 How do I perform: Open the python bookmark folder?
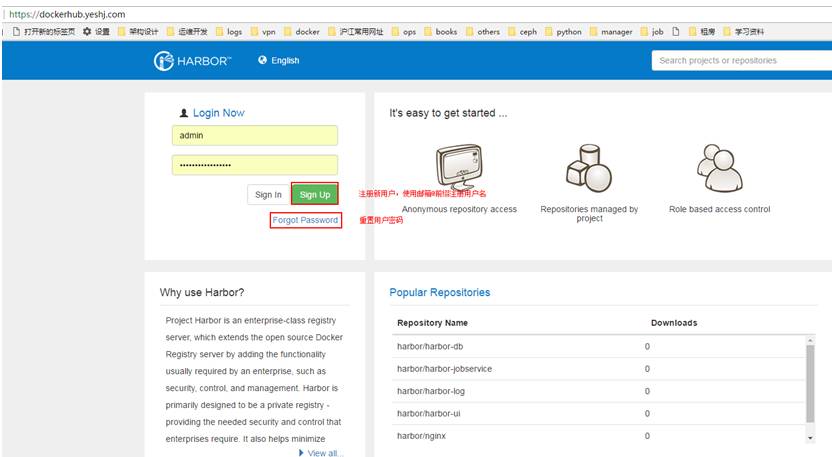(x=564, y=32)
